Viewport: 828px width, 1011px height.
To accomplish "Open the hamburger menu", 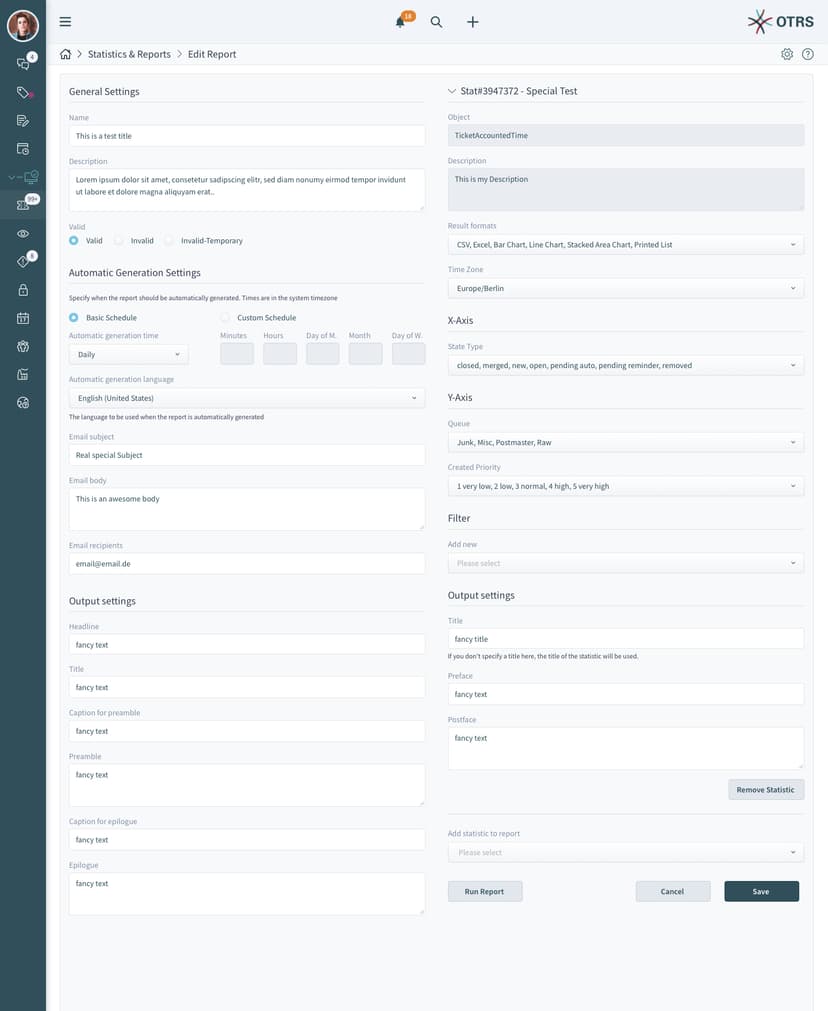I will [x=65, y=21].
